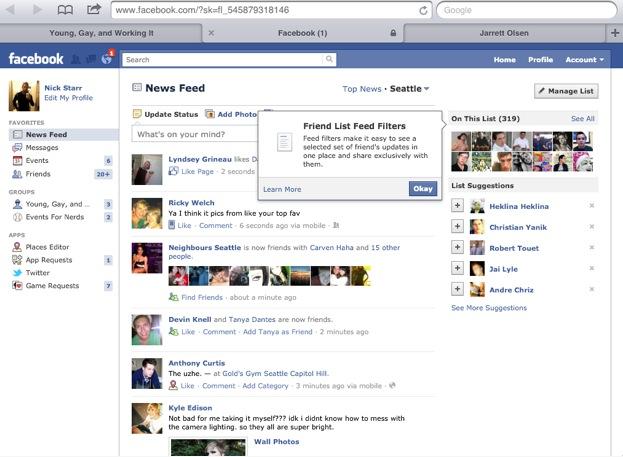Dismiss the Heklina Heklina suggestion

coord(592,205)
